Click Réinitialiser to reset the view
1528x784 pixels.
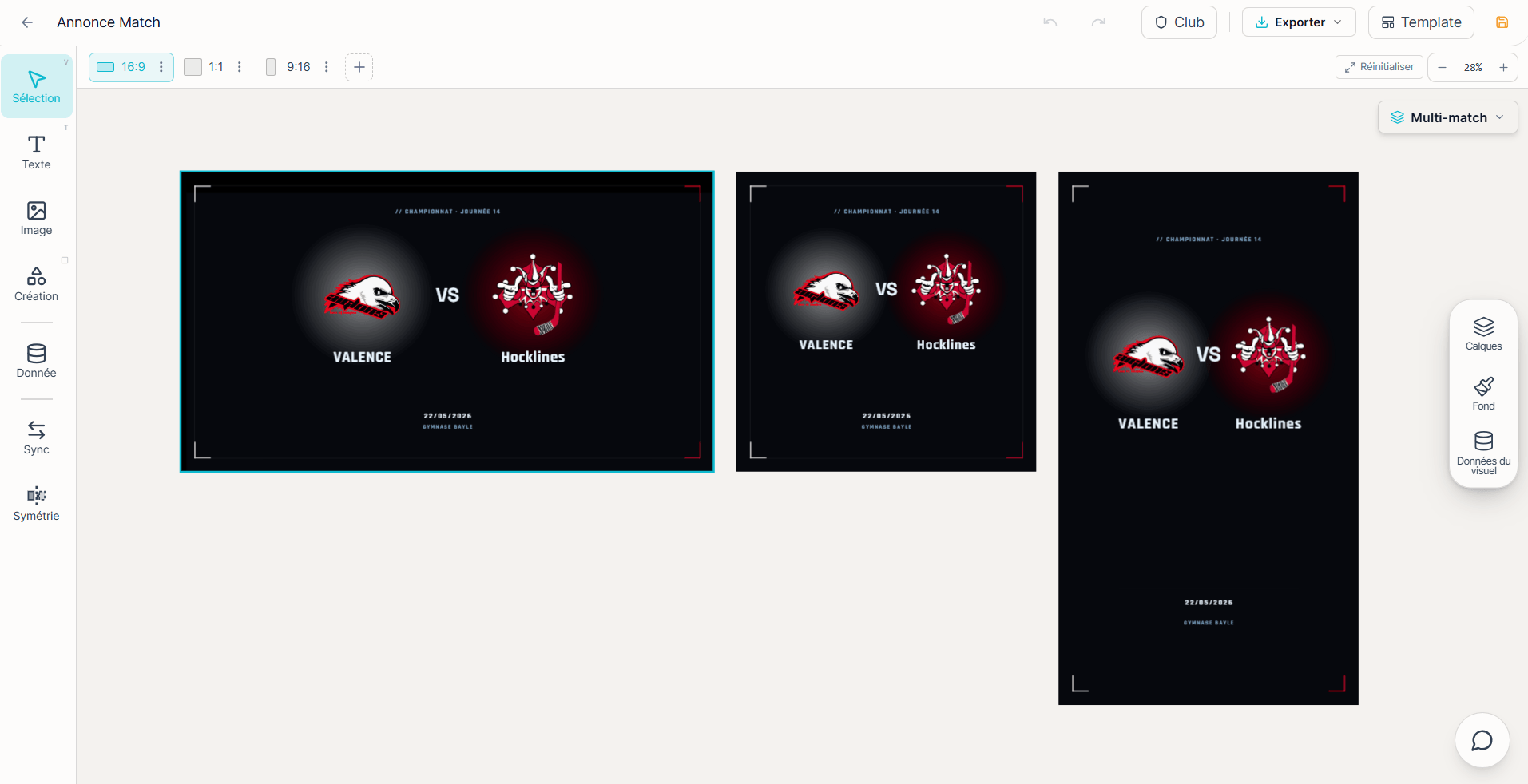[1379, 67]
